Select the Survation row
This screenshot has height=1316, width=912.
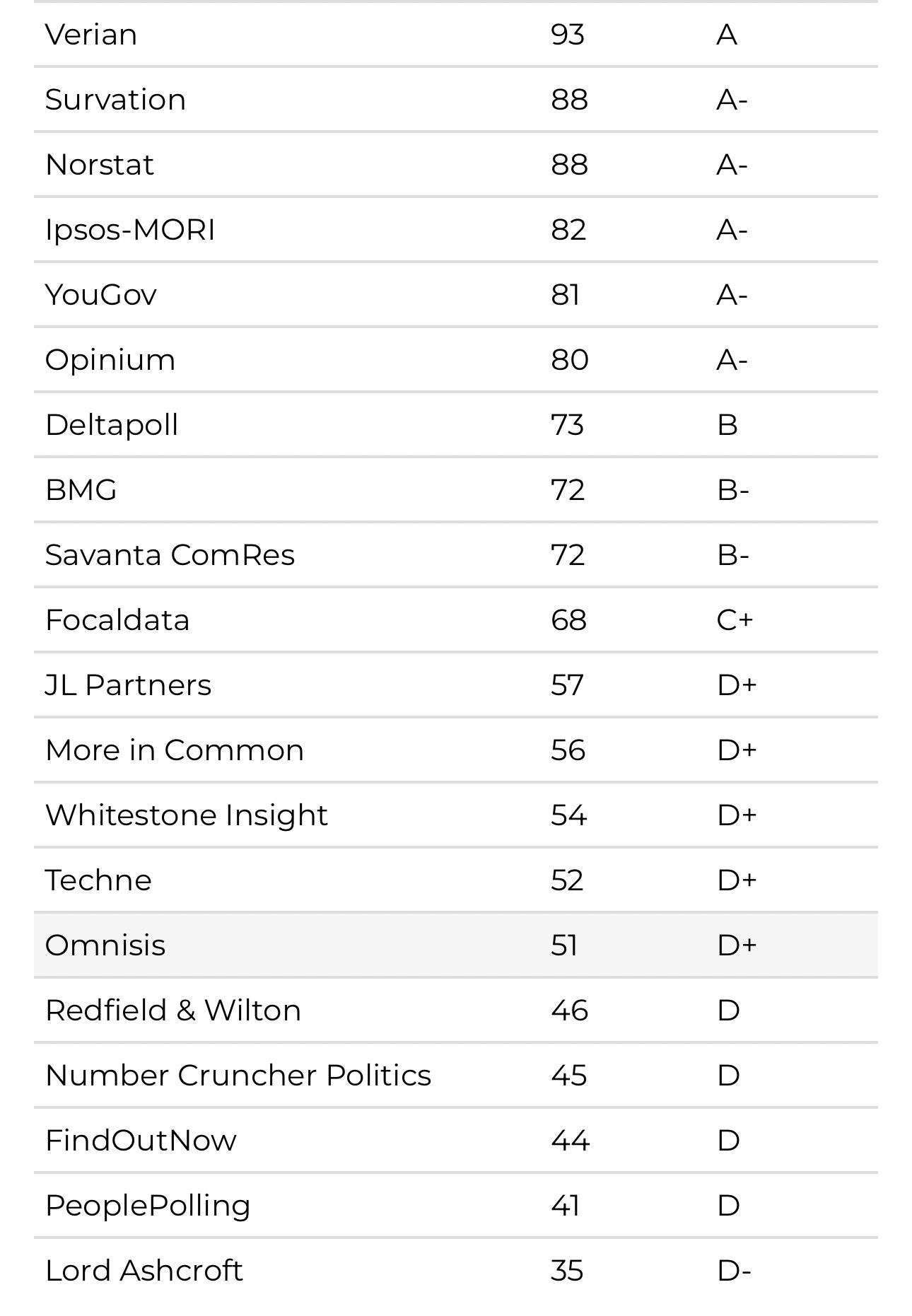[455, 100]
